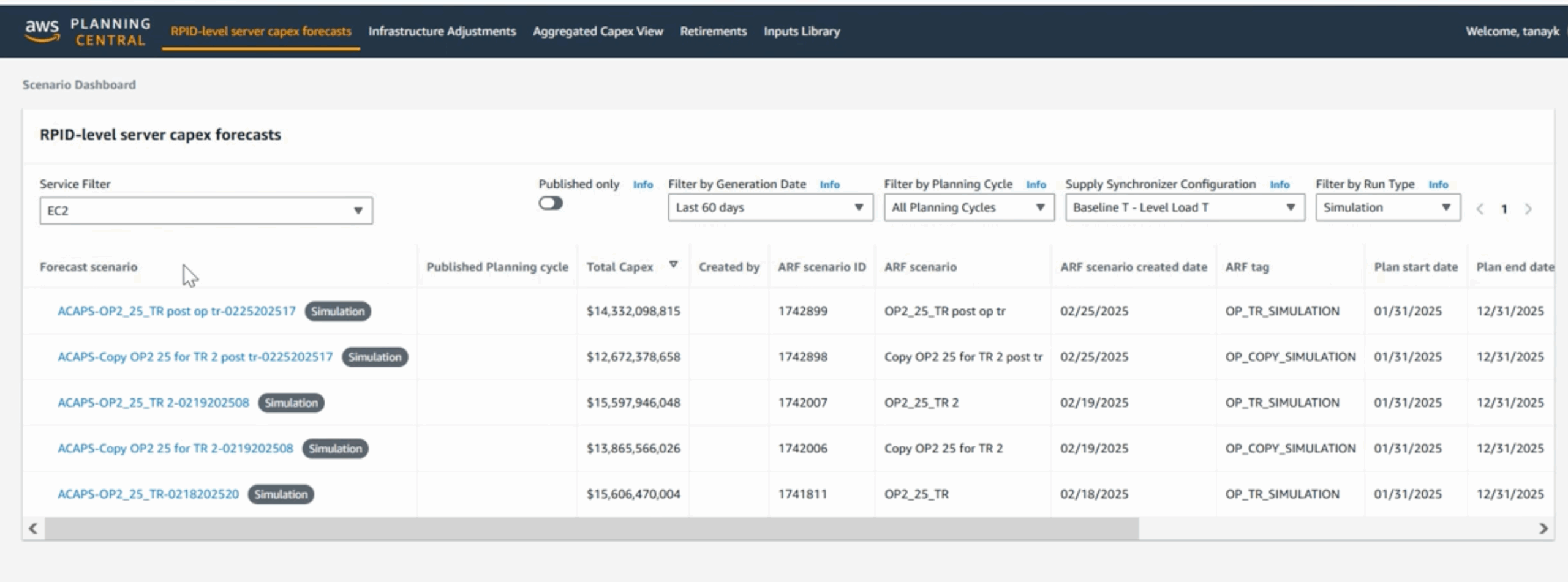
Task: Click the Total Capex column header
Action: click(620, 267)
